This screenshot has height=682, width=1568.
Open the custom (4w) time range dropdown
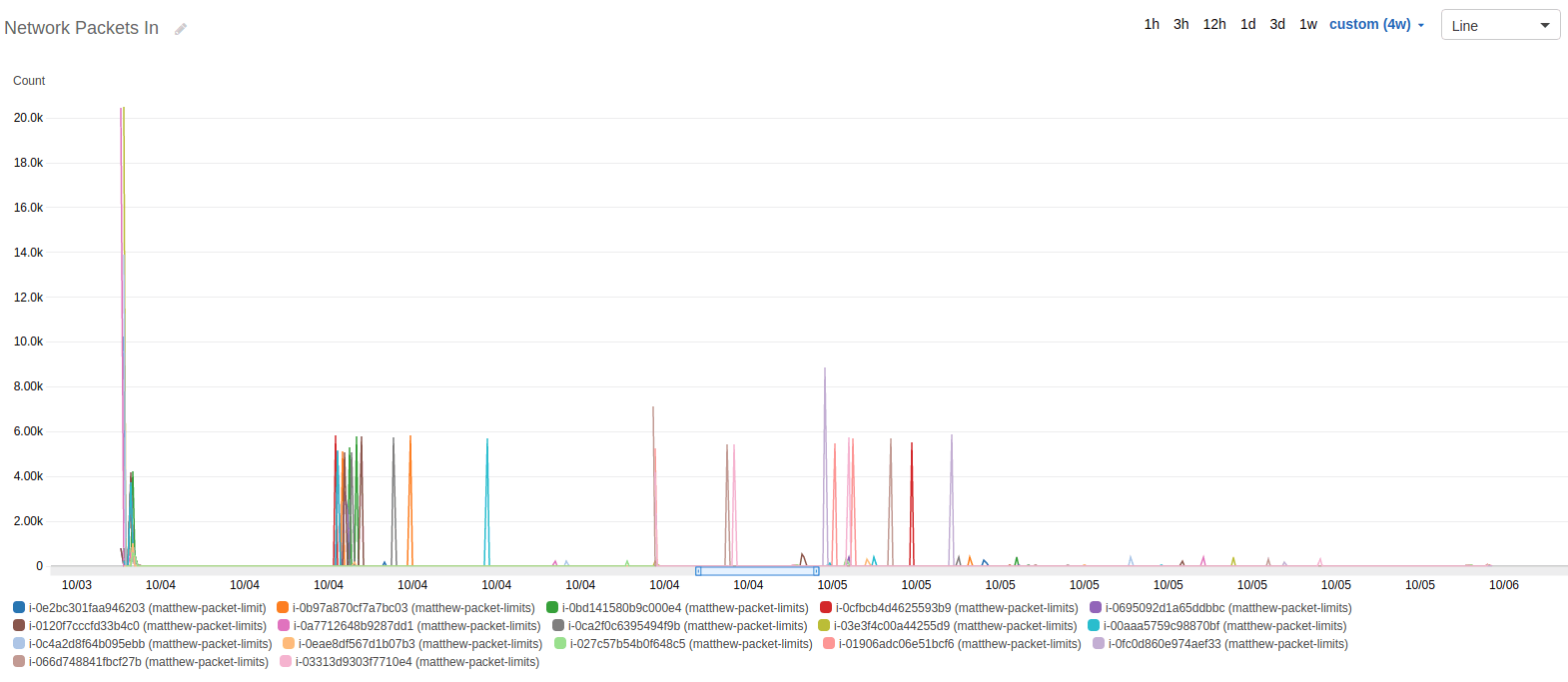pos(1369,24)
